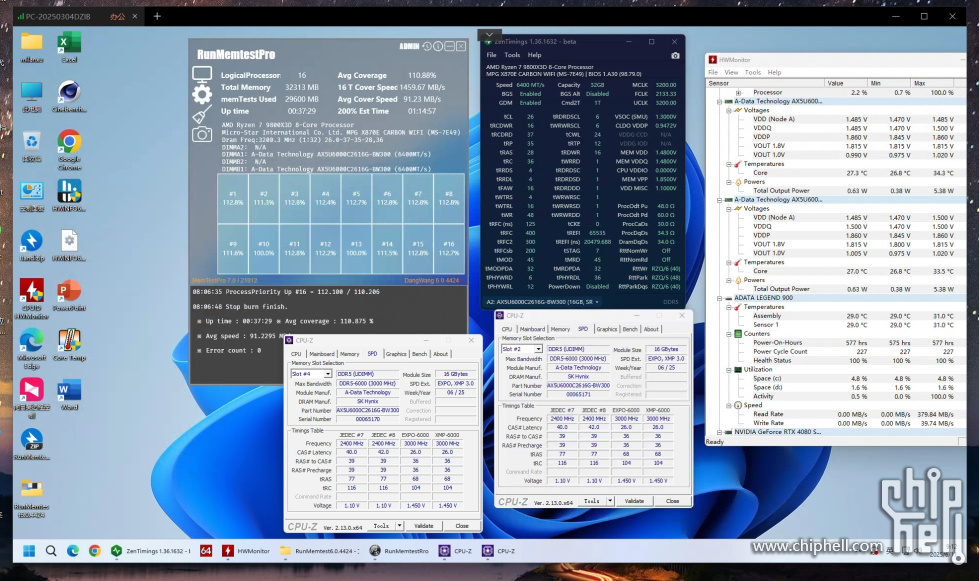Select the Health Status row in HWMonitor

point(836,361)
